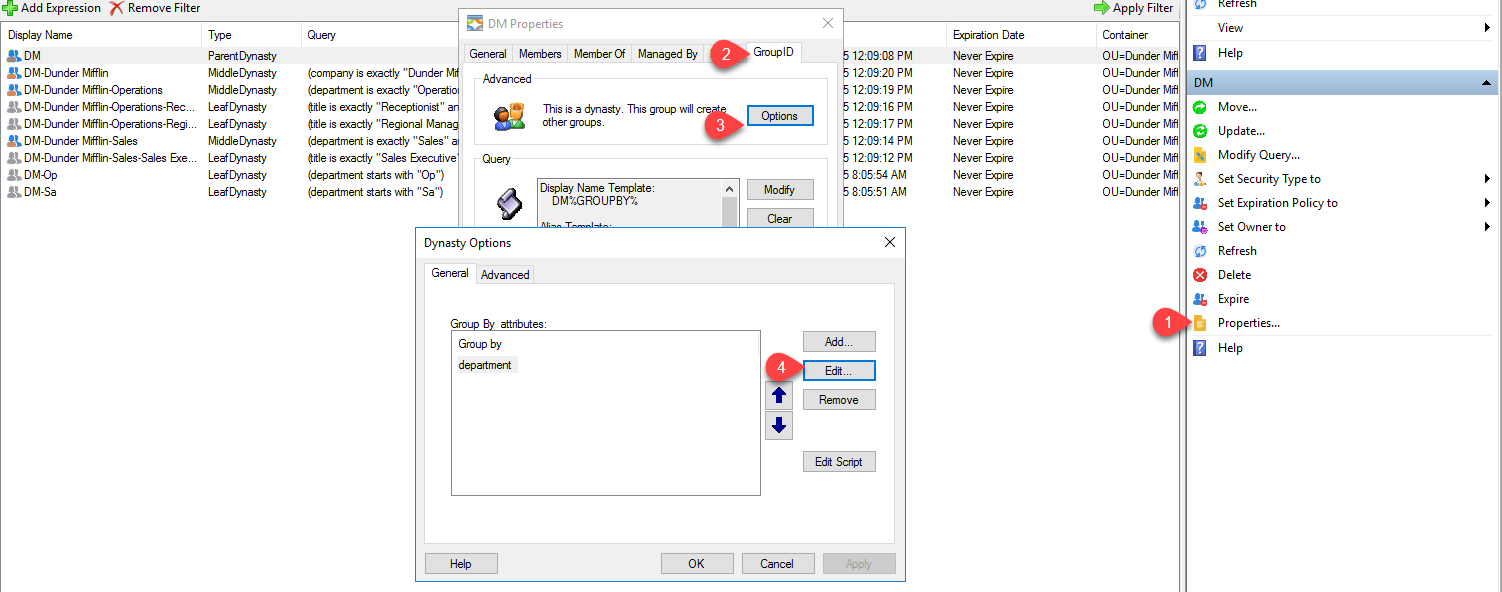Image resolution: width=1502 pixels, height=592 pixels.
Task: Click the Remove Filter icon
Action: click(118, 8)
